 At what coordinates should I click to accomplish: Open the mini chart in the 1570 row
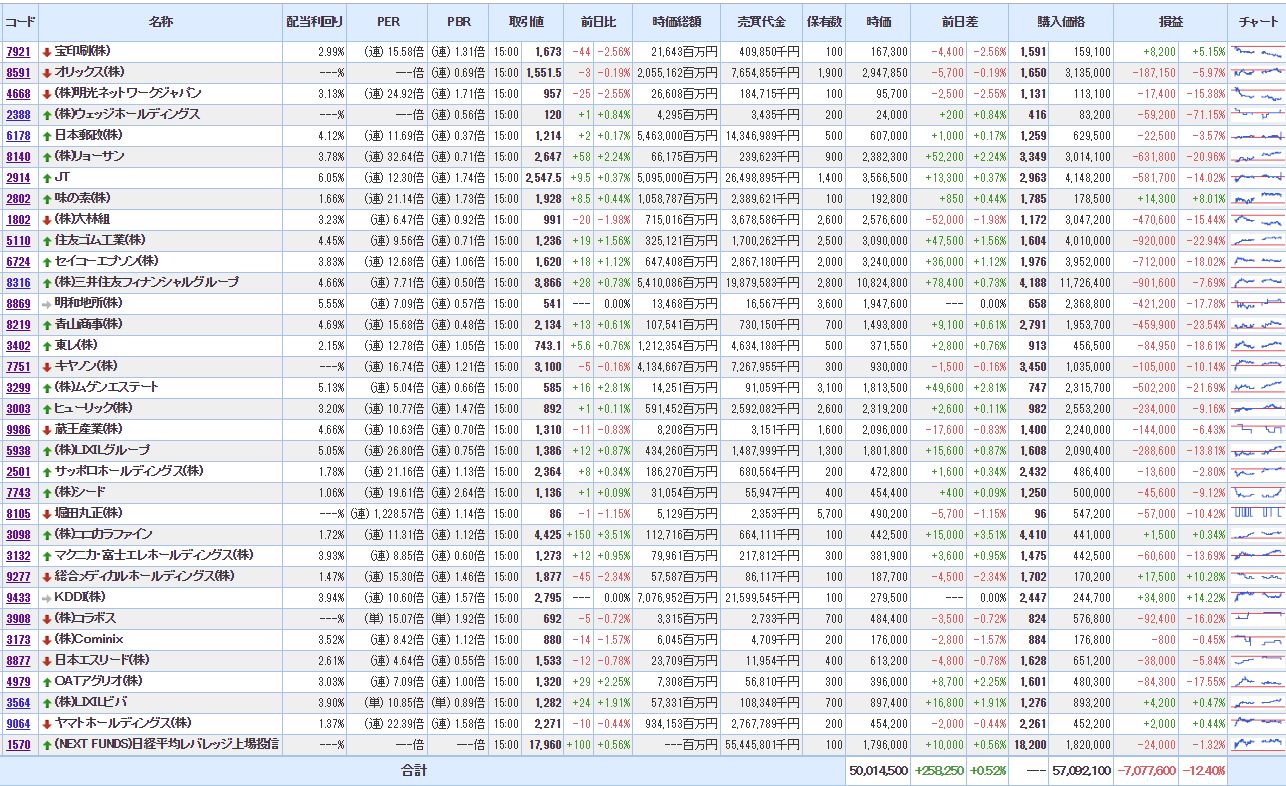1257,744
